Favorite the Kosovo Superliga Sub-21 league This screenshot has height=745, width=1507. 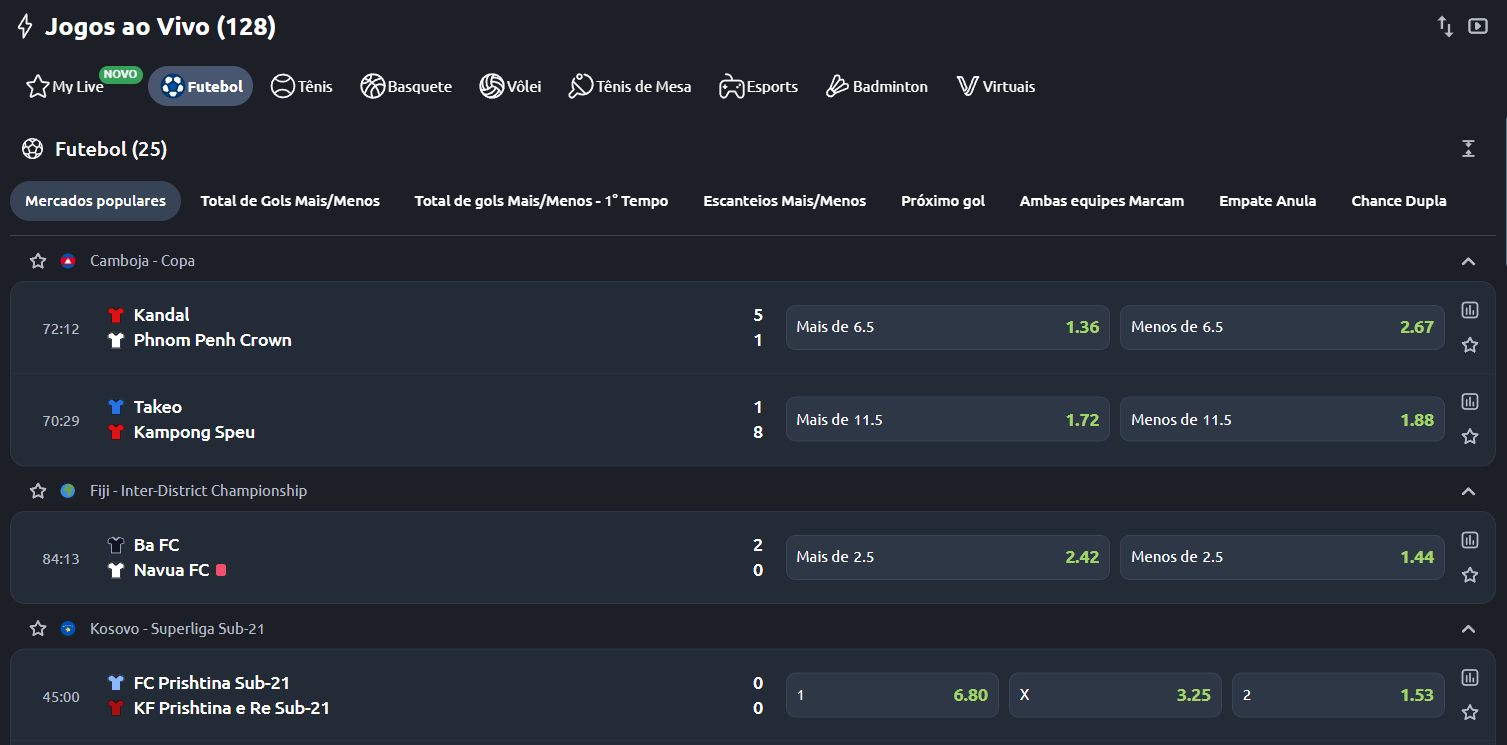38,629
